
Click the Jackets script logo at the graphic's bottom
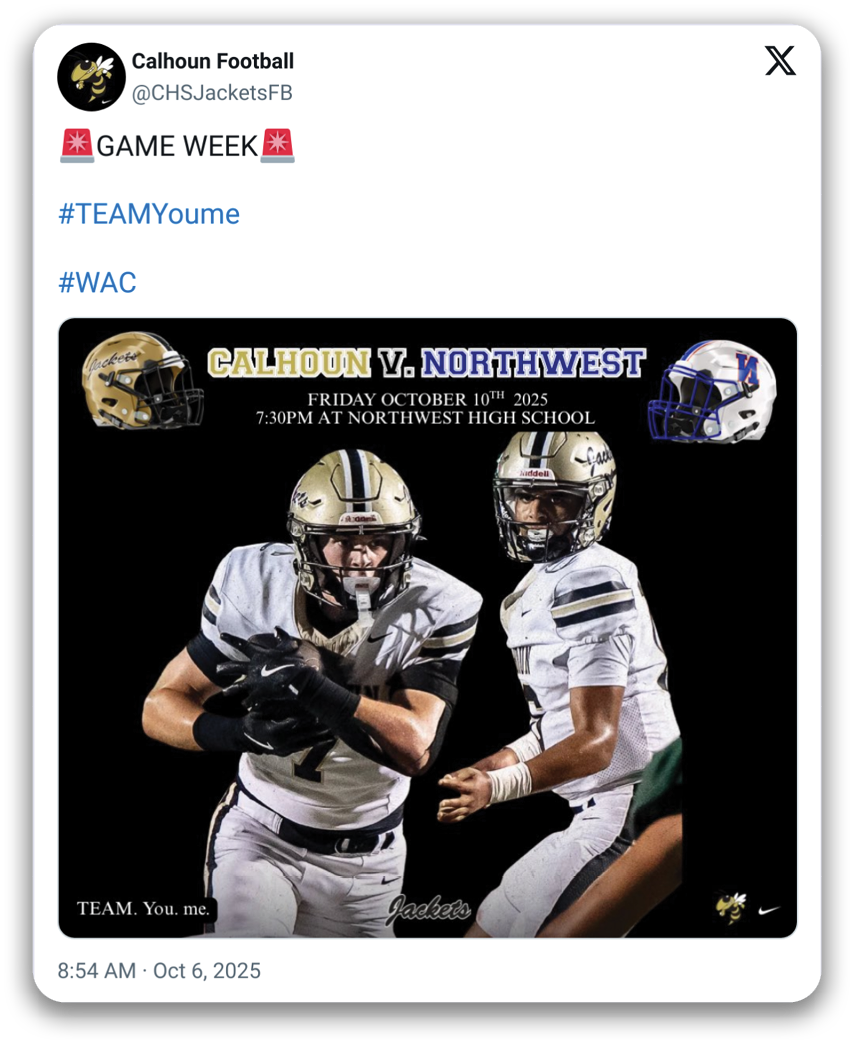[x=429, y=908]
